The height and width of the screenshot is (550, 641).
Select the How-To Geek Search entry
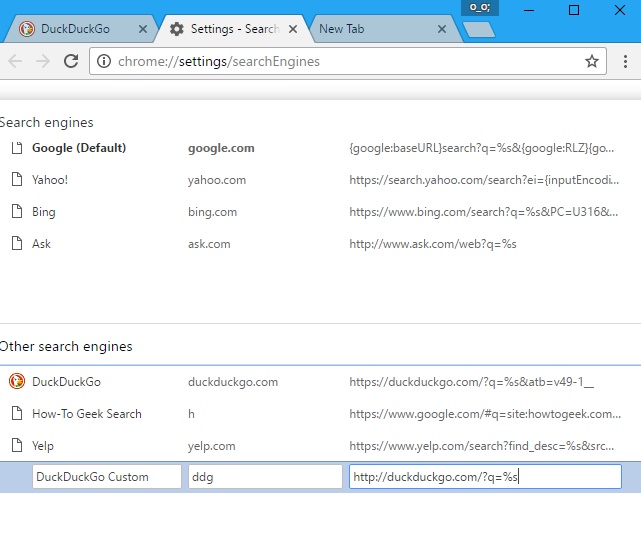click(x=87, y=413)
